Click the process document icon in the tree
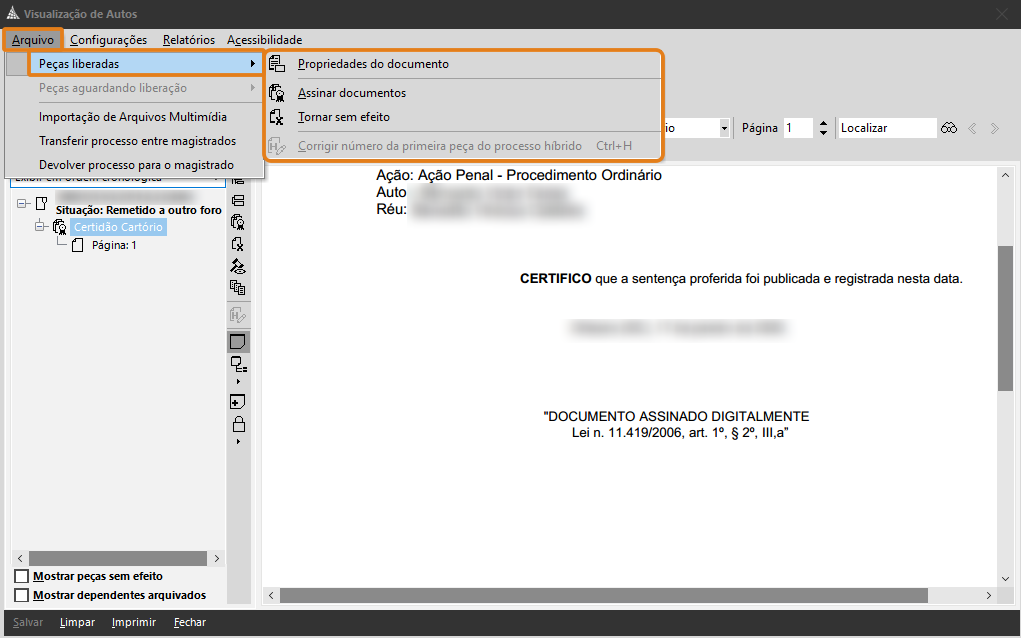 pyautogui.click(x=42, y=203)
